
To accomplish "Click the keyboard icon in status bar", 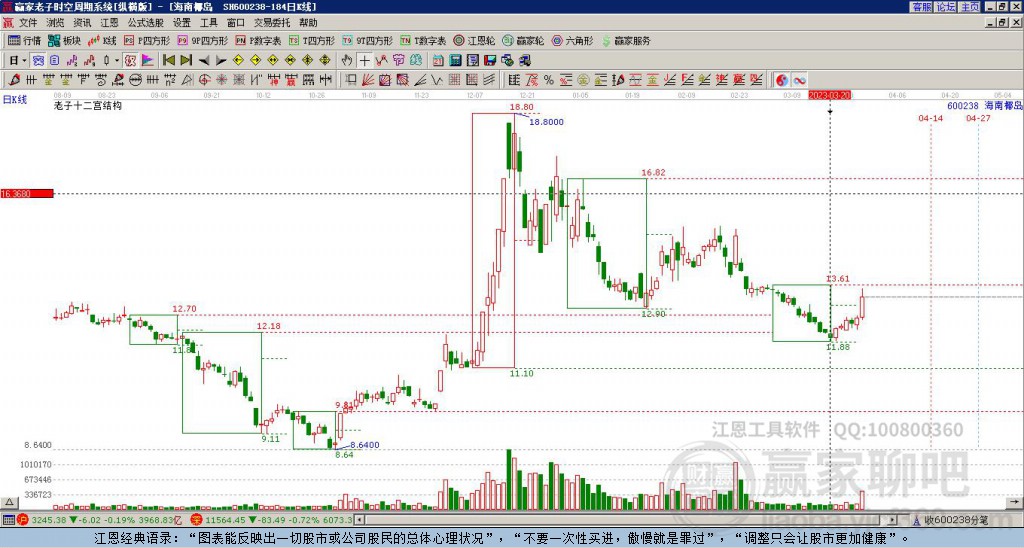I will (x=9, y=520).
